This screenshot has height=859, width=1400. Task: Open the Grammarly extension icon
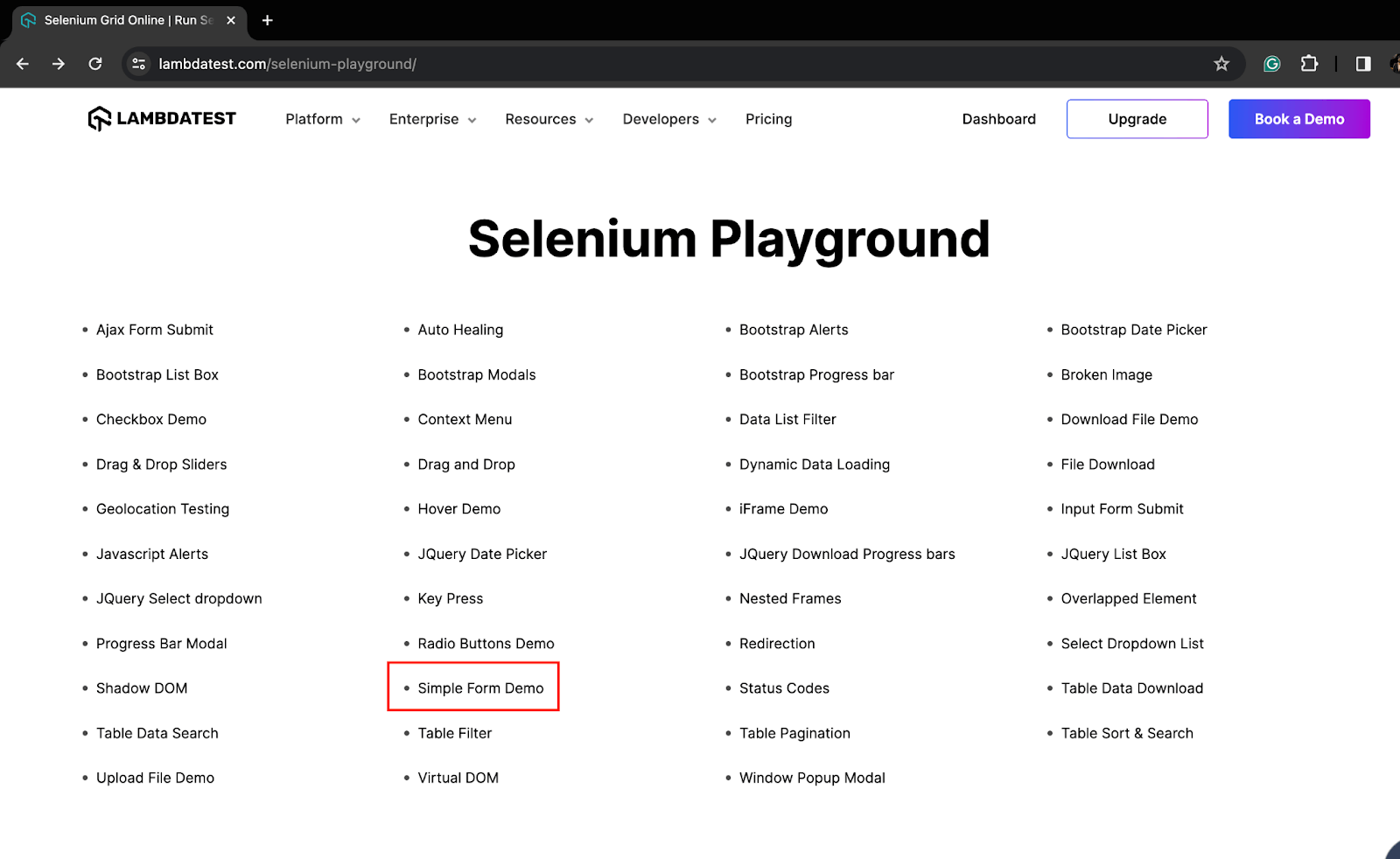click(1272, 64)
